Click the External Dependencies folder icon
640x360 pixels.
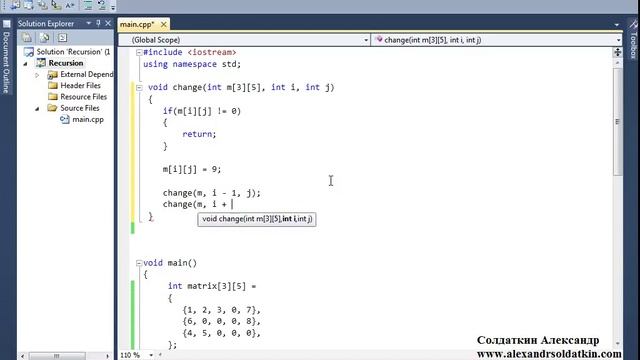coord(52,75)
